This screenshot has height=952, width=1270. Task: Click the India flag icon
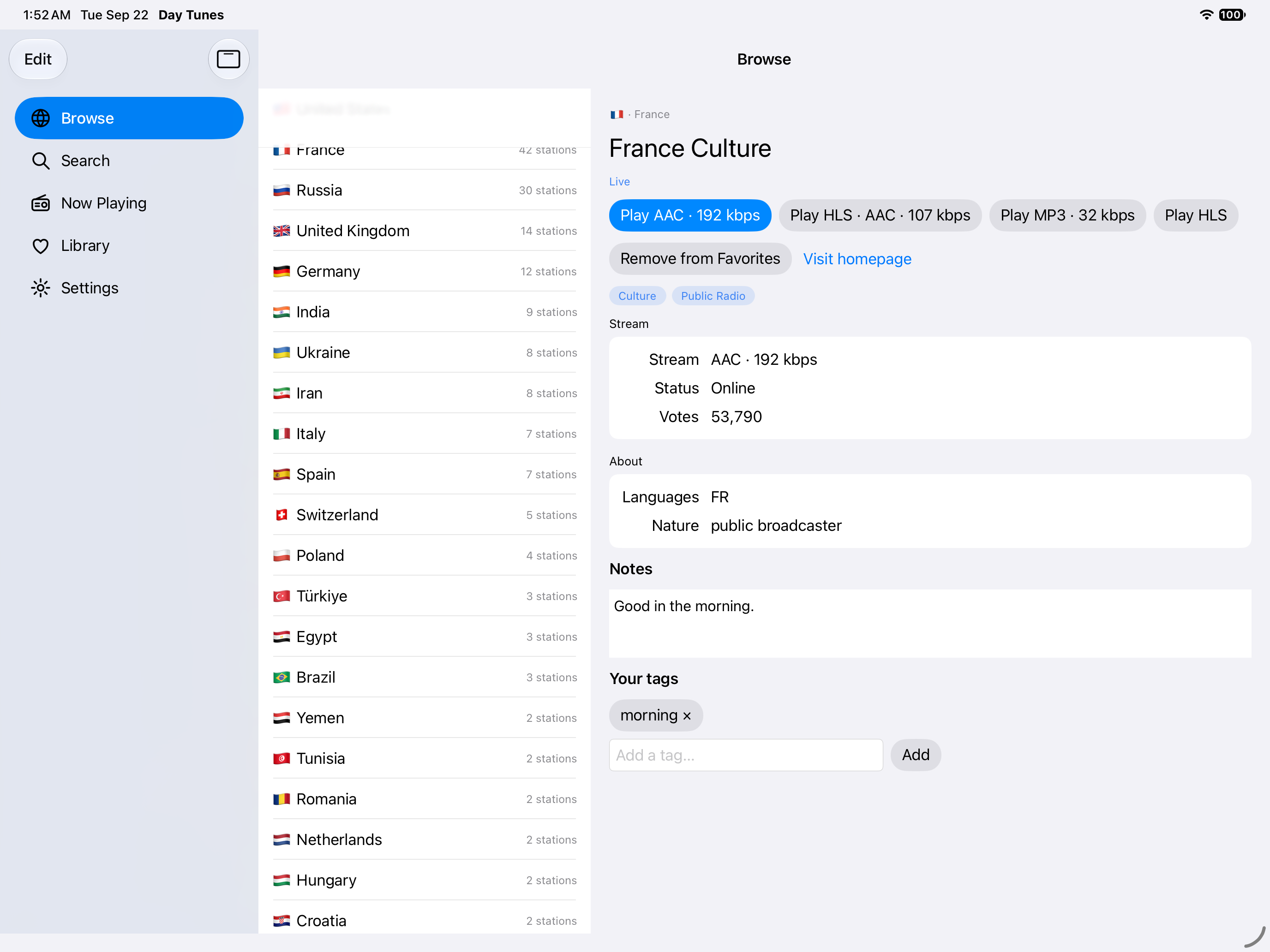(x=282, y=312)
